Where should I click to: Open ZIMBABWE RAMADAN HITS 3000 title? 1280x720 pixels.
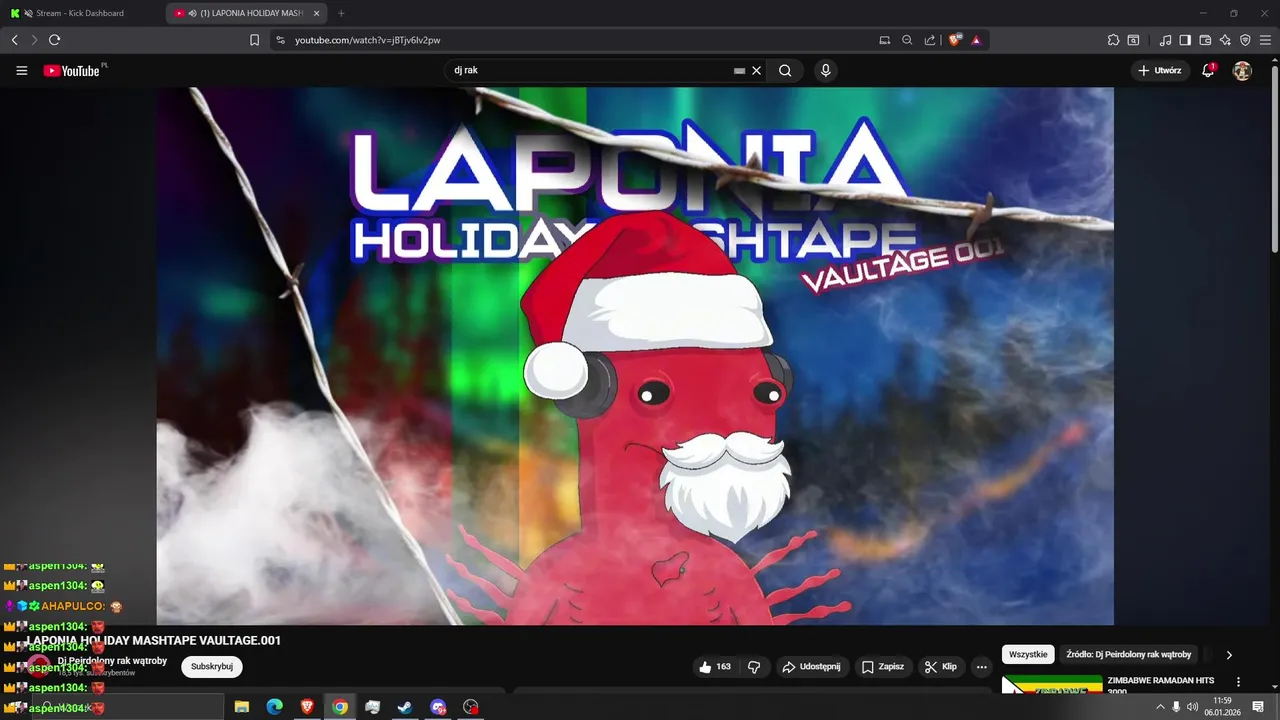pos(1161,686)
